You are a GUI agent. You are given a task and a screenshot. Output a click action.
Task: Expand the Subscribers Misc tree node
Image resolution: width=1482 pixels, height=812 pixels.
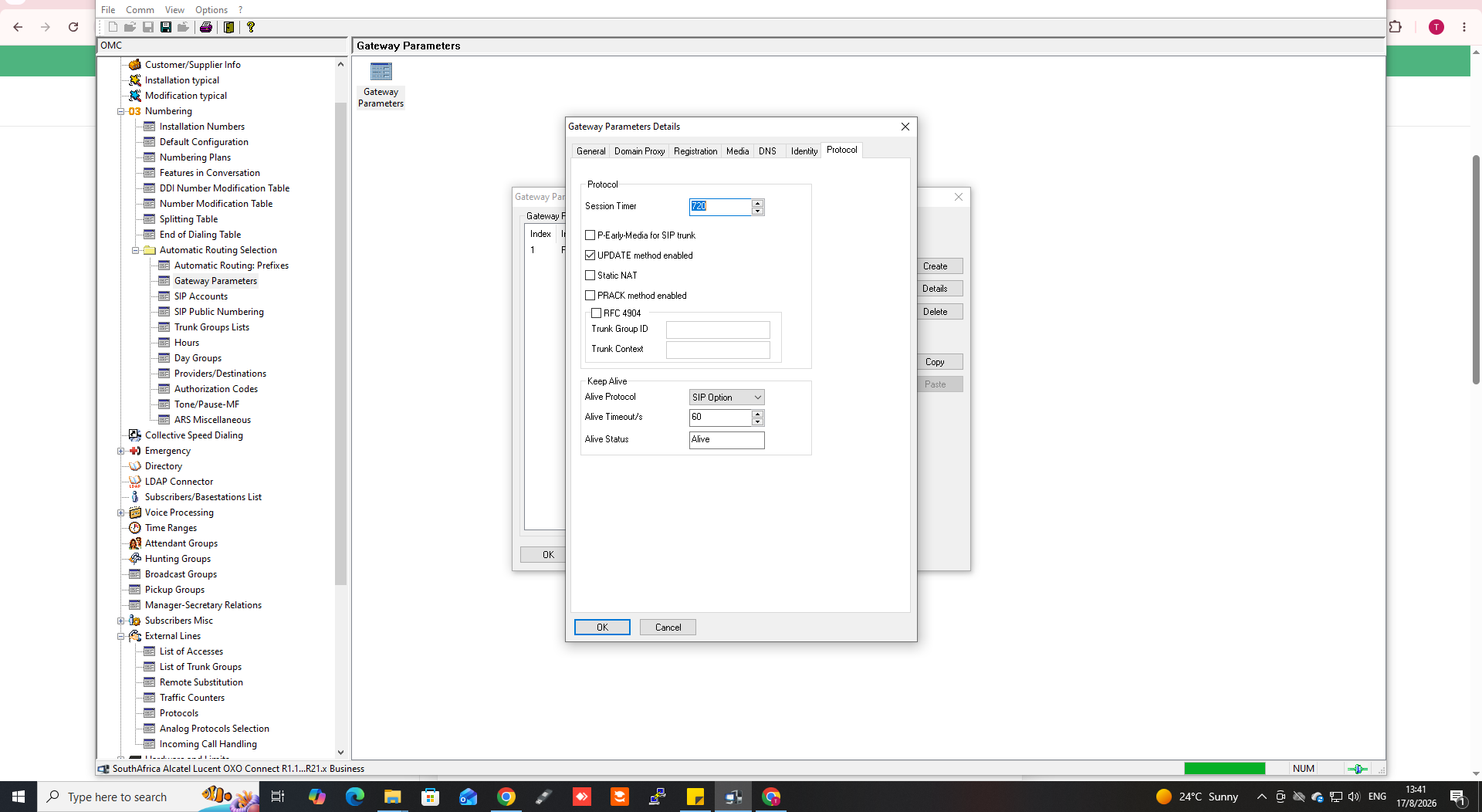pos(121,621)
